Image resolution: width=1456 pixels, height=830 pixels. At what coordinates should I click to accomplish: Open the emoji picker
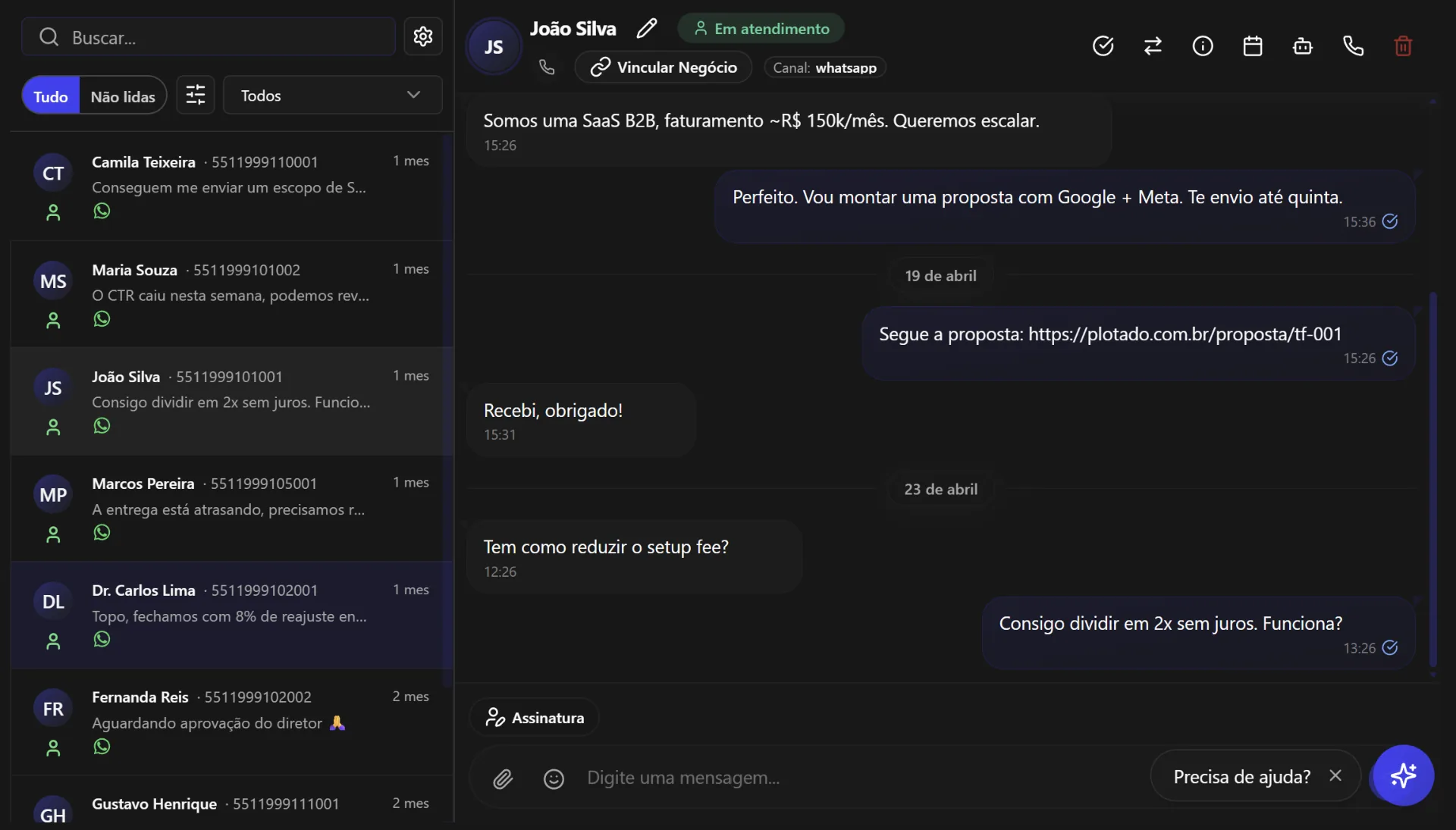554,778
